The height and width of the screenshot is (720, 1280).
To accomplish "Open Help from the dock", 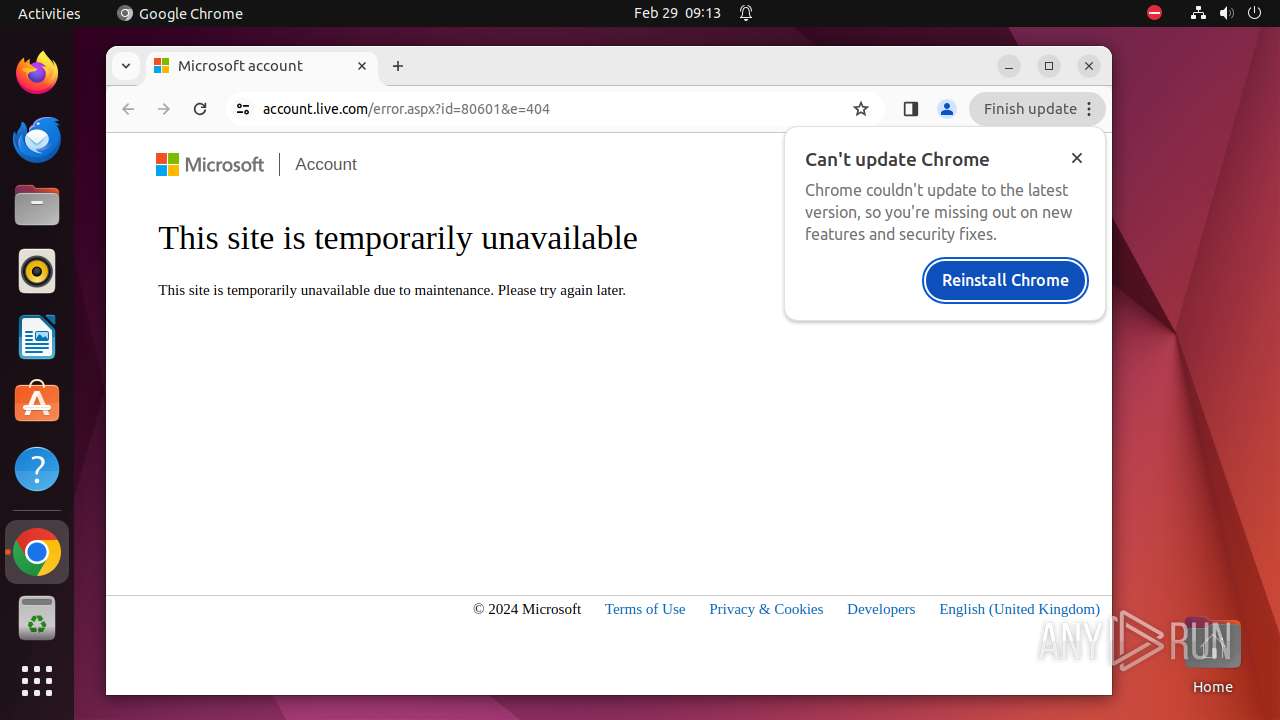I will pyautogui.click(x=37, y=469).
